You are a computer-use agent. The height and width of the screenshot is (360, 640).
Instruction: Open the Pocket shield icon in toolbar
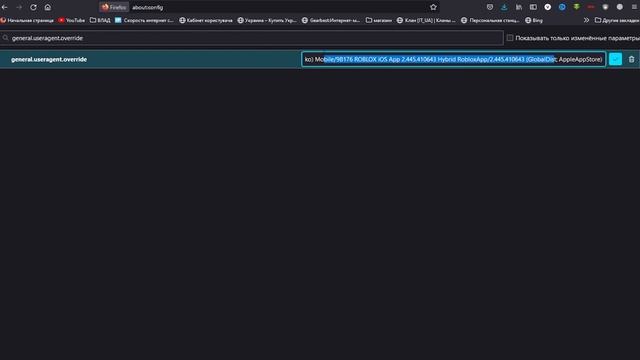490,7
